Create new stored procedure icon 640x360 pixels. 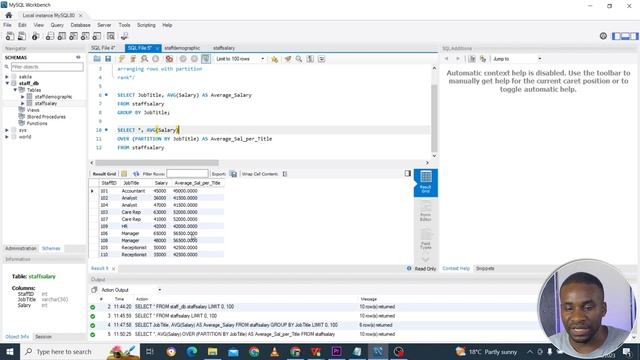pos(85,36)
